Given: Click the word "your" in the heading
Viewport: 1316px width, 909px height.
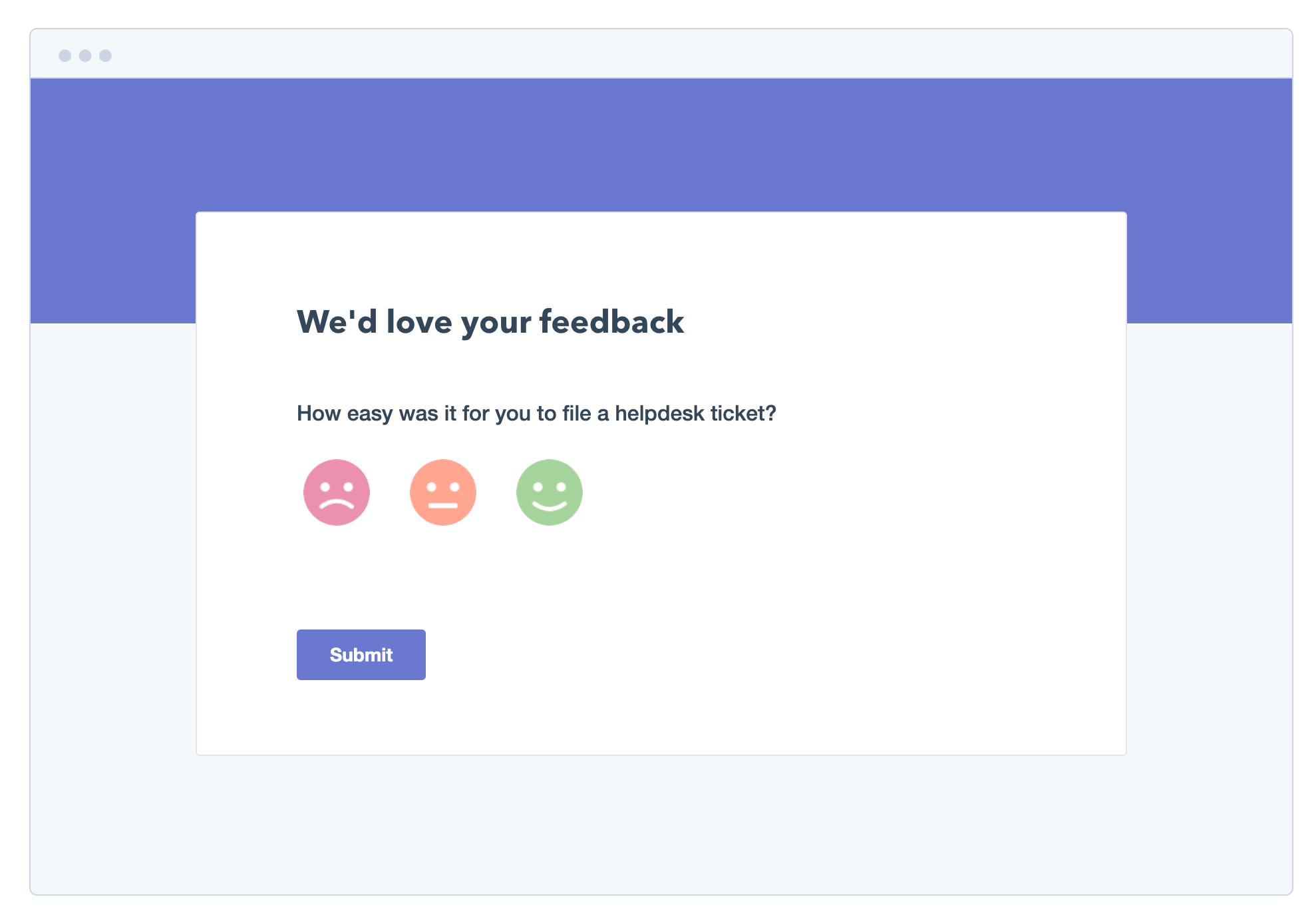Looking at the screenshot, I should point(496,323).
